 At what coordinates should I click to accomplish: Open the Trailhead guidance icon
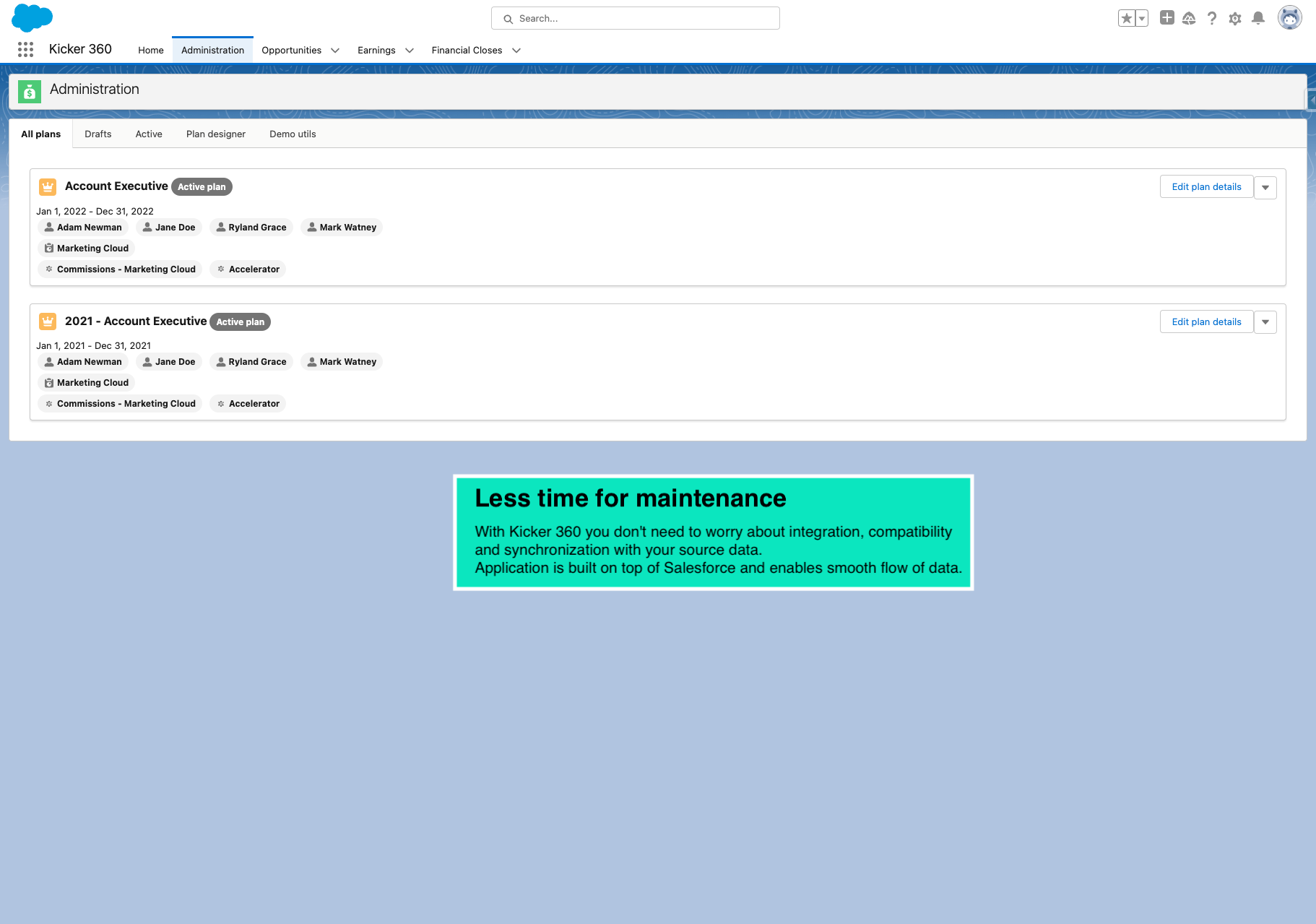click(x=1189, y=18)
